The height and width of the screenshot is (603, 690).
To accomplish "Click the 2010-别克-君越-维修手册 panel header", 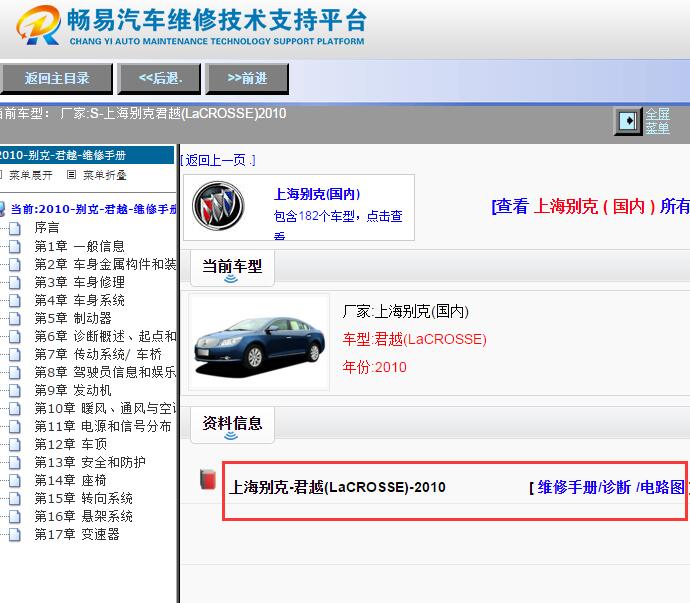I will [x=87, y=155].
